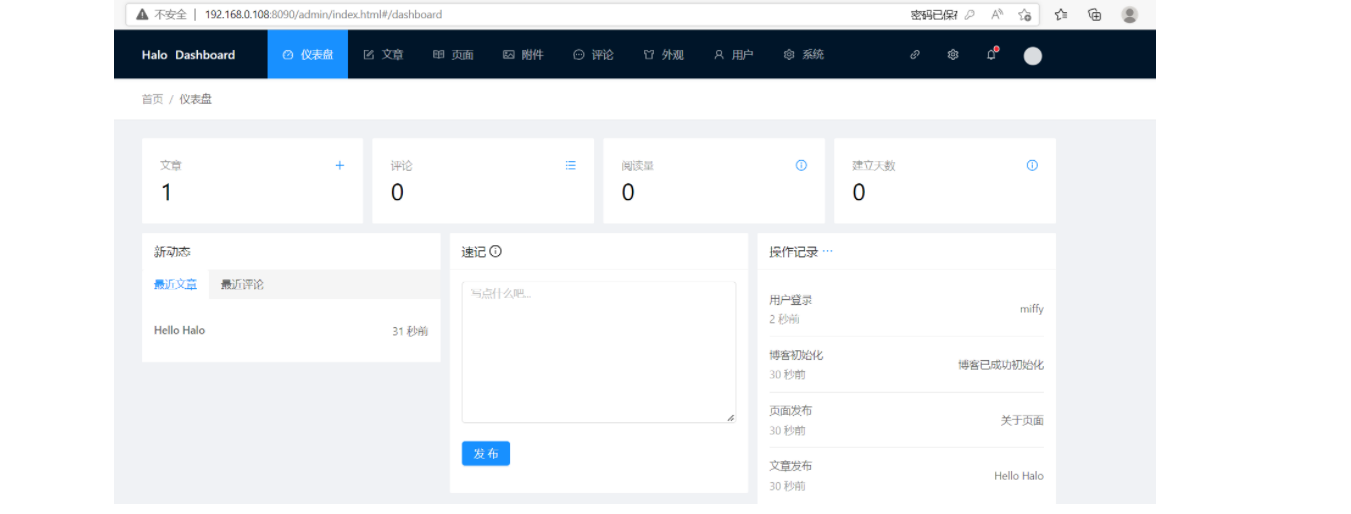Click the miffy username in the log

[x=1032, y=309]
